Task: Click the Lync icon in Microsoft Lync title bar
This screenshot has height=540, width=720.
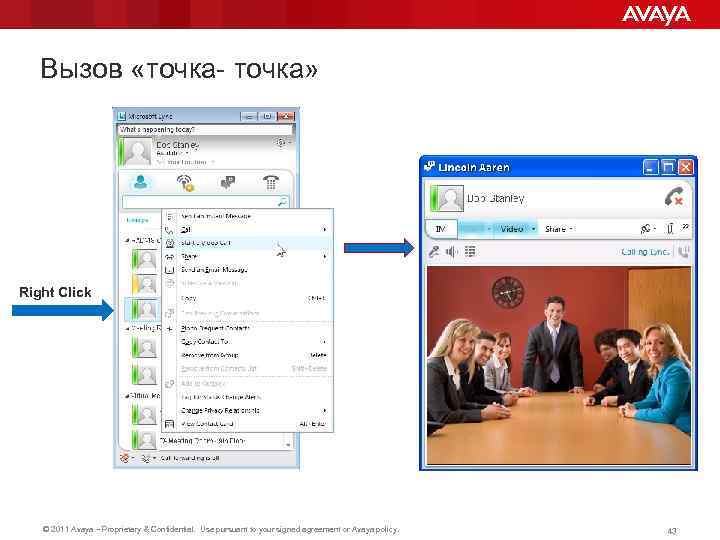Action: point(122,116)
